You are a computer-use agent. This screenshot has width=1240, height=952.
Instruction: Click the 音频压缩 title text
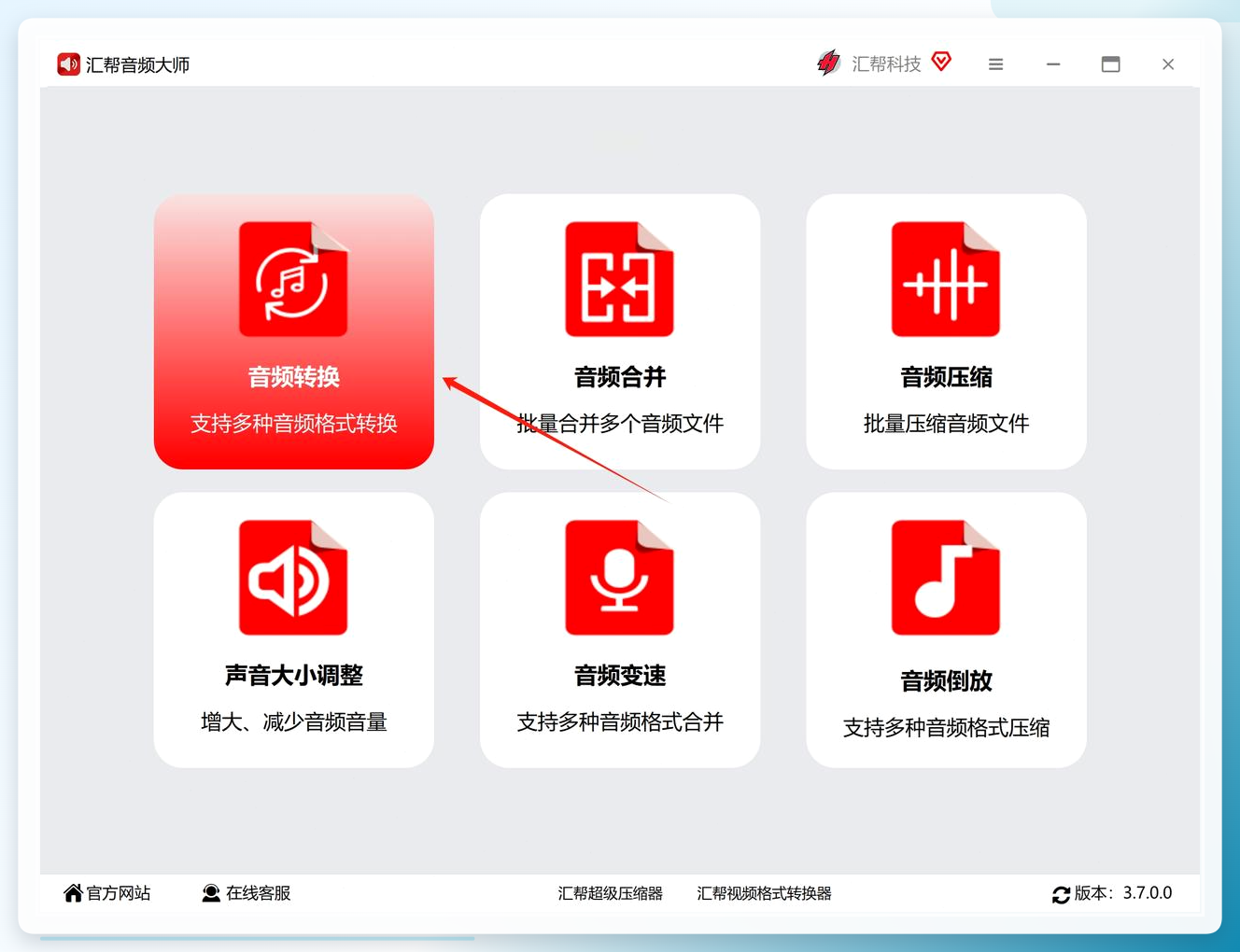(x=946, y=377)
